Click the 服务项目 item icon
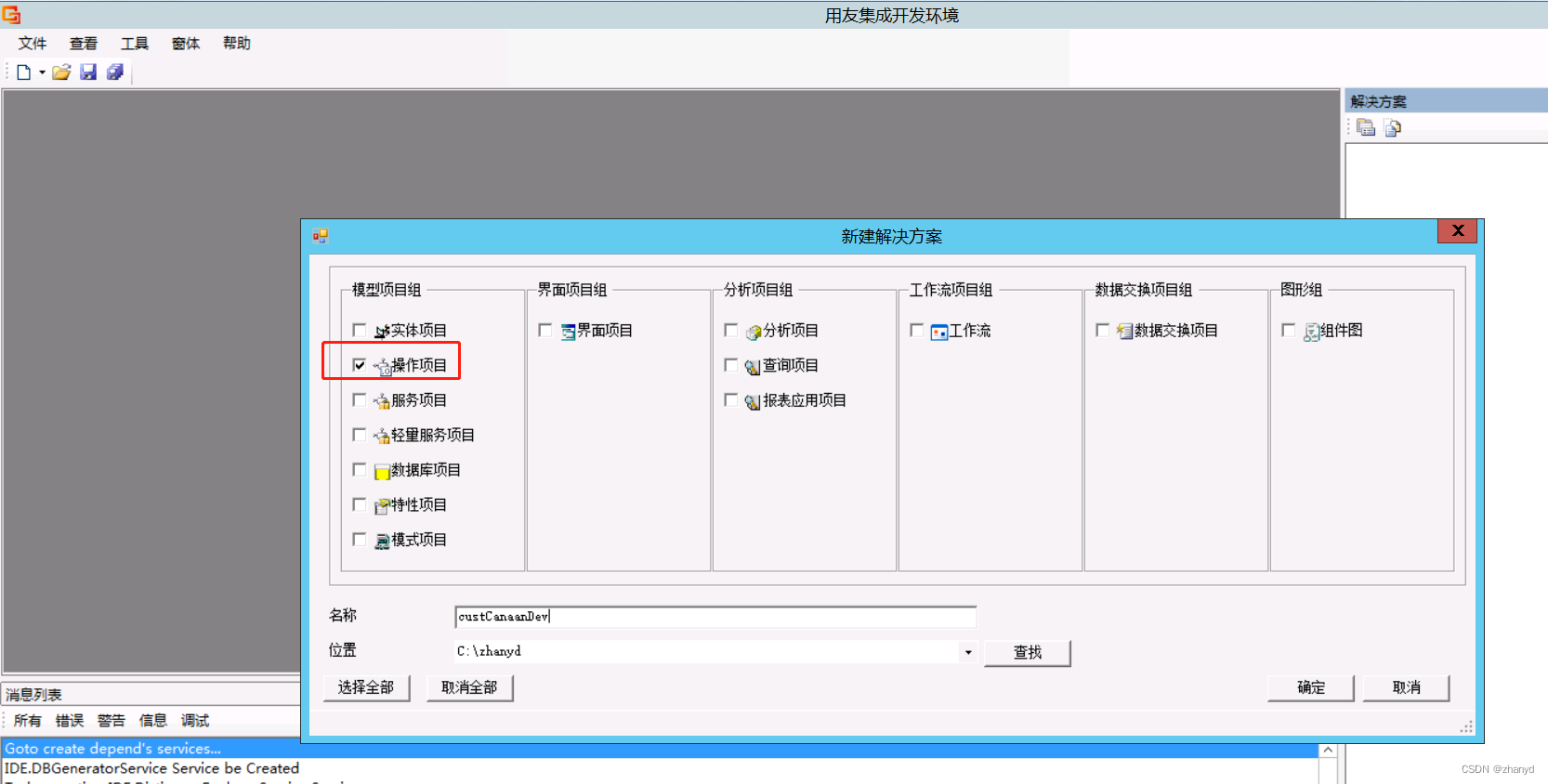1548x784 pixels. (381, 401)
